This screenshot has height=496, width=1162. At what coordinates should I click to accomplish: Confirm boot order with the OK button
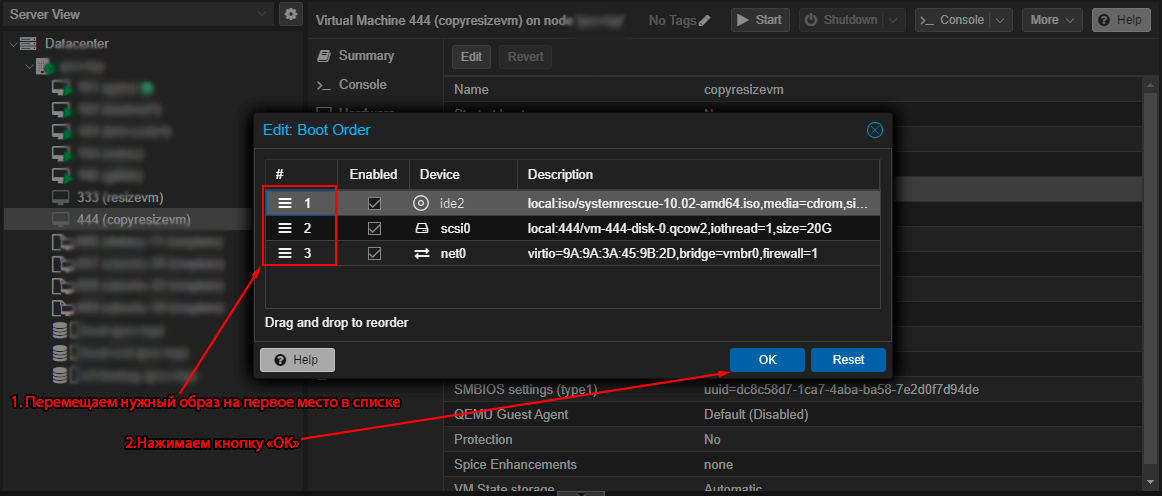pyautogui.click(x=767, y=360)
